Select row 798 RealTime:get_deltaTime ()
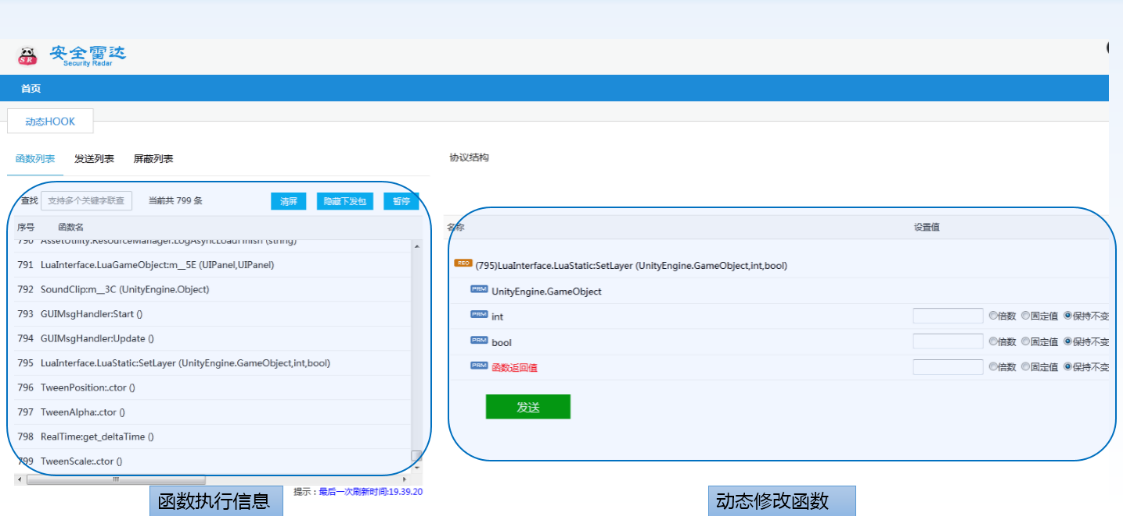This screenshot has height=516, width=1123. (213, 436)
